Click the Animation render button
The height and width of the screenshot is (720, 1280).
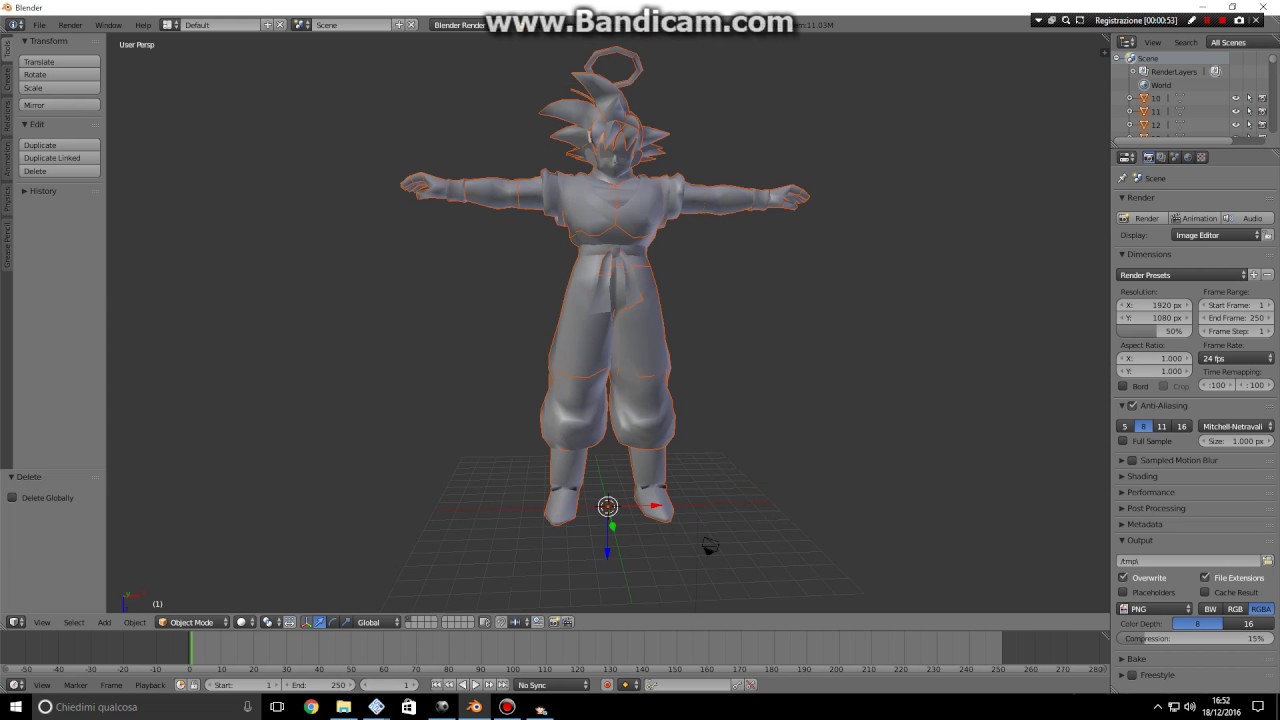(1194, 218)
